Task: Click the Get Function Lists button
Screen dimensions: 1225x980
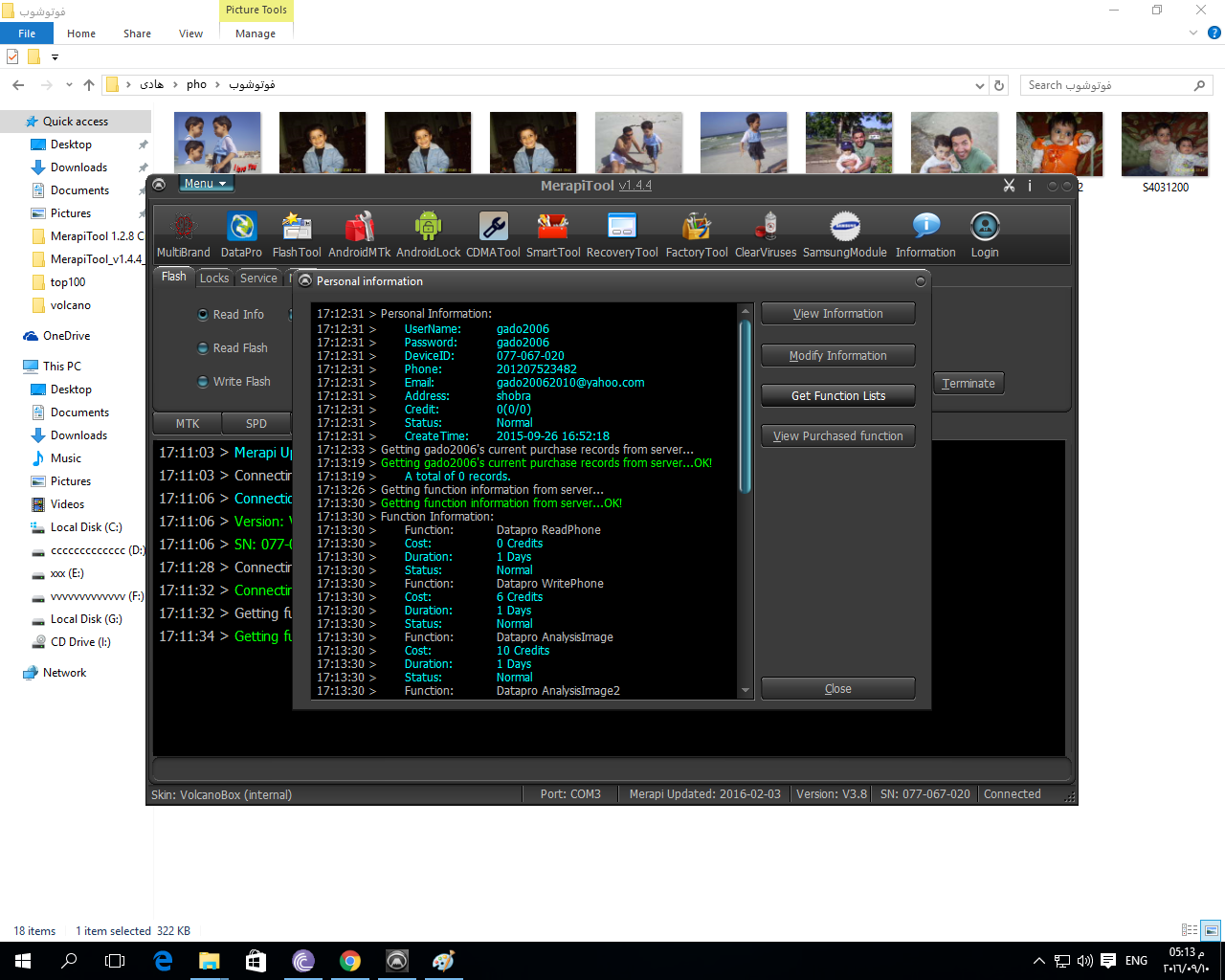Action: click(x=838, y=396)
